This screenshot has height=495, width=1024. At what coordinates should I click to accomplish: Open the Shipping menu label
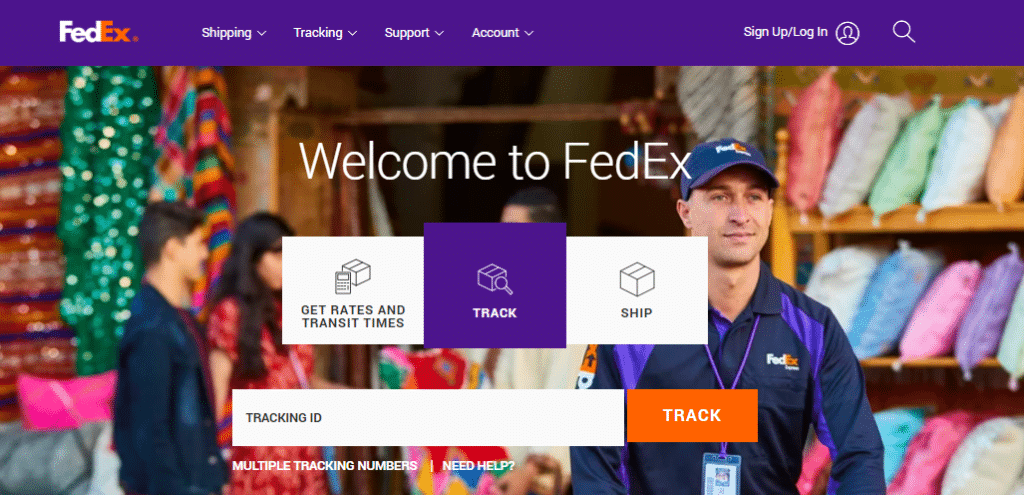(x=227, y=33)
